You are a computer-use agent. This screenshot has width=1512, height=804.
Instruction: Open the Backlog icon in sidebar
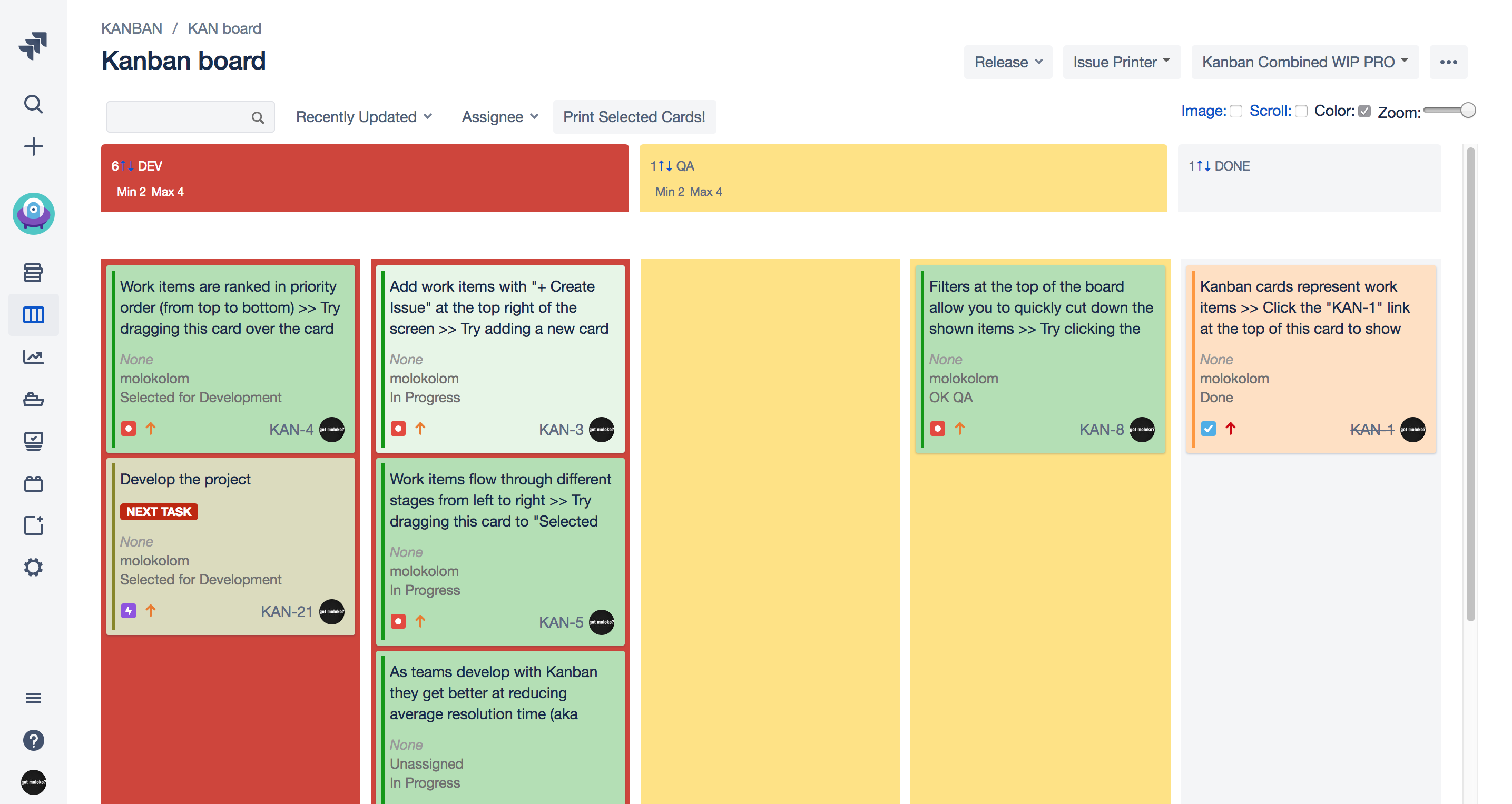tap(33, 272)
